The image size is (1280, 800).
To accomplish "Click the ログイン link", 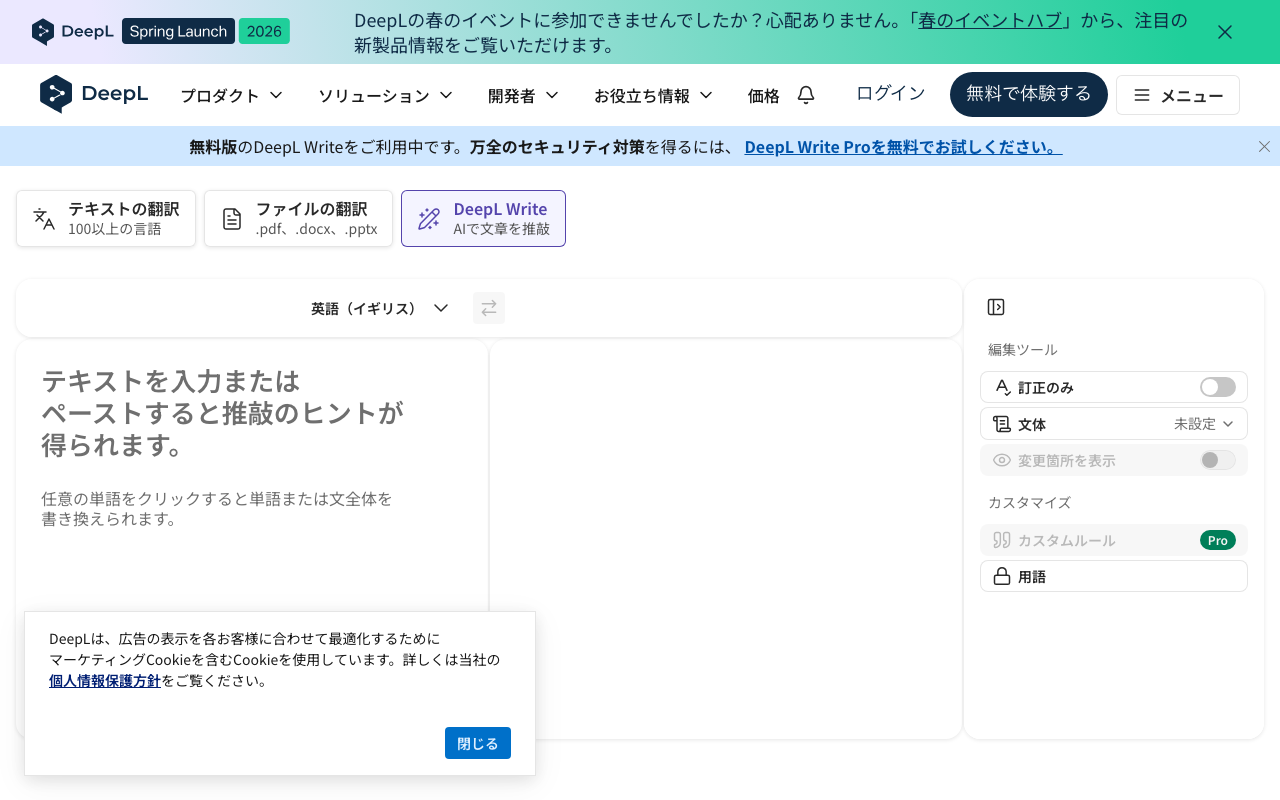I will [890, 93].
